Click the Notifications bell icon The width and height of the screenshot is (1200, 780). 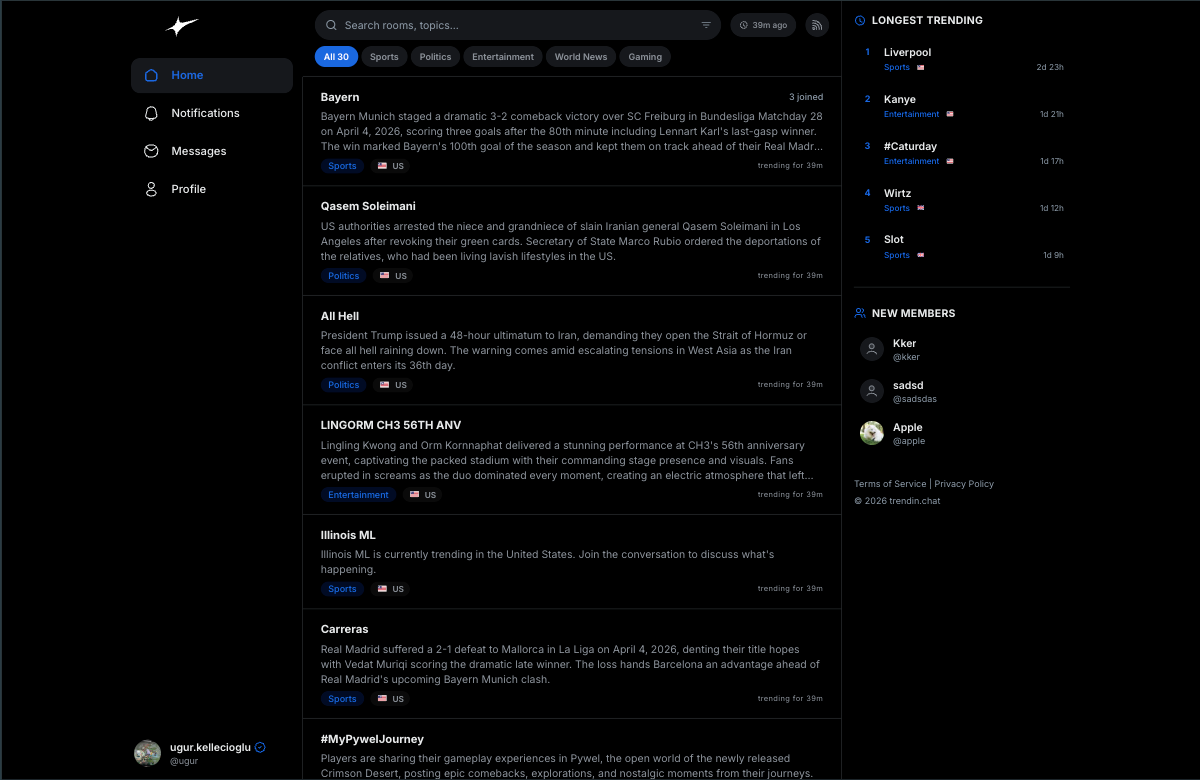coord(151,113)
